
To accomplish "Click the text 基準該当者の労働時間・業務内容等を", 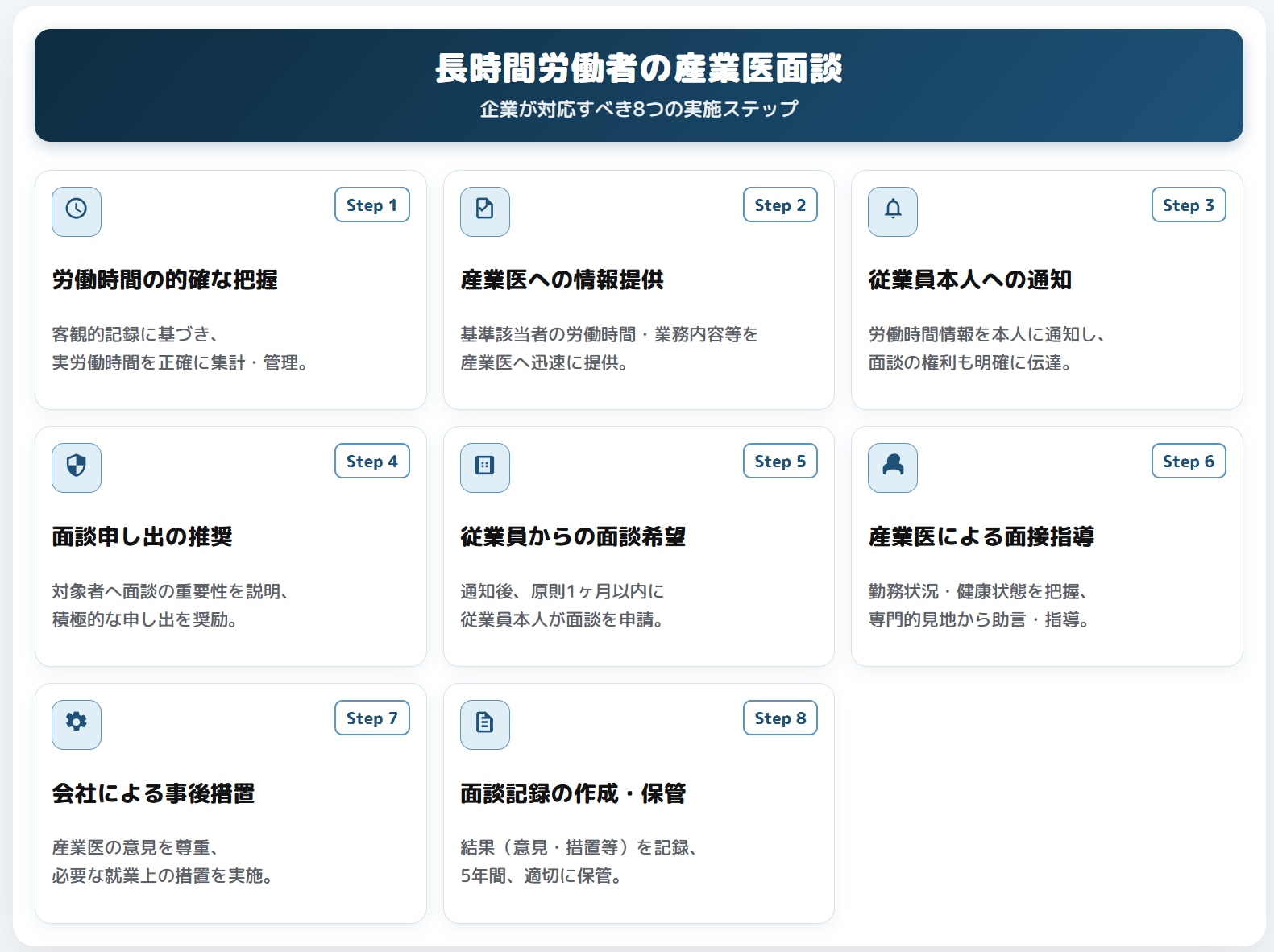I will tap(609, 334).
